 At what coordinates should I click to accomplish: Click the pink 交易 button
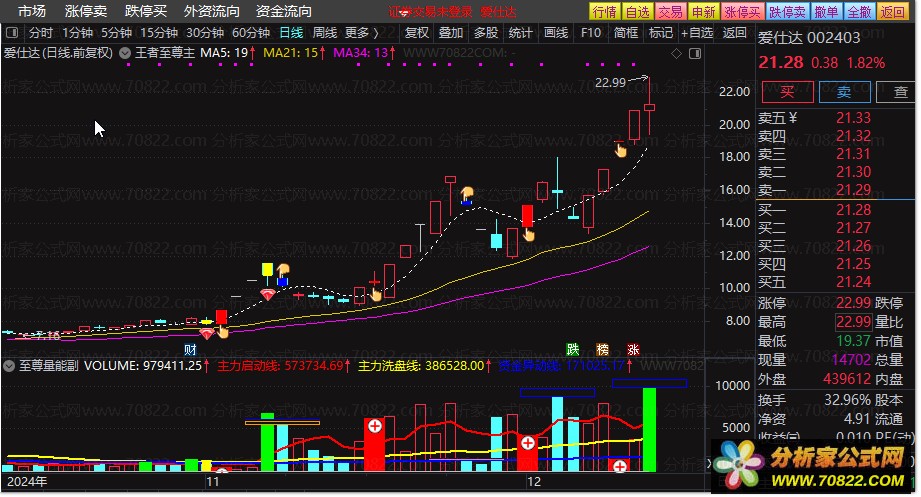point(670,12)
